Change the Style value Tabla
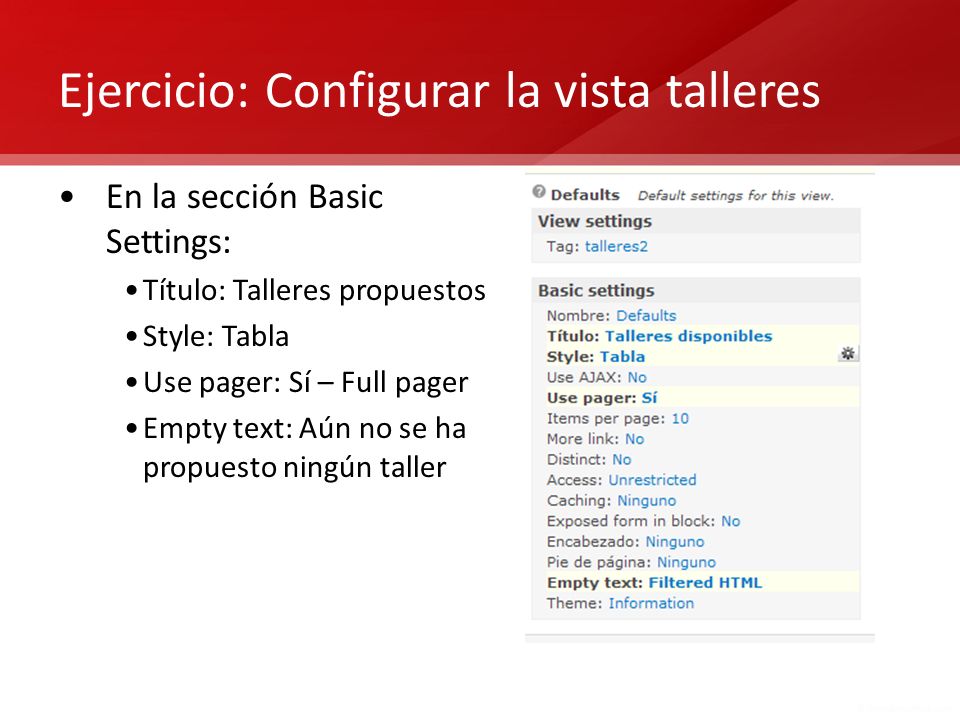 pos(622,356)
